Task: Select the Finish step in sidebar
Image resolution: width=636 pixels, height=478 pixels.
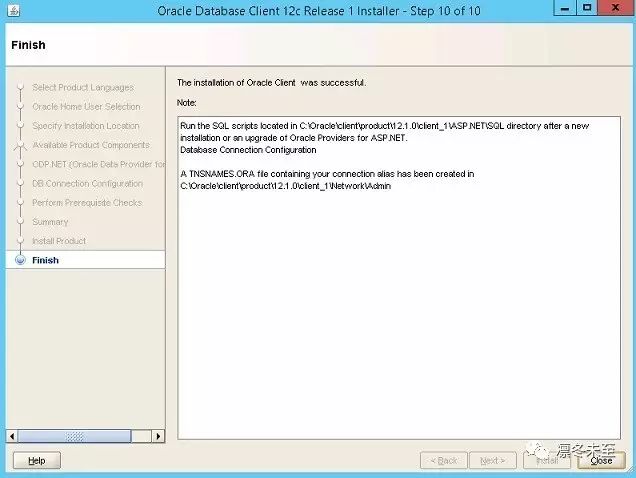Action: [x=86, y=260]
